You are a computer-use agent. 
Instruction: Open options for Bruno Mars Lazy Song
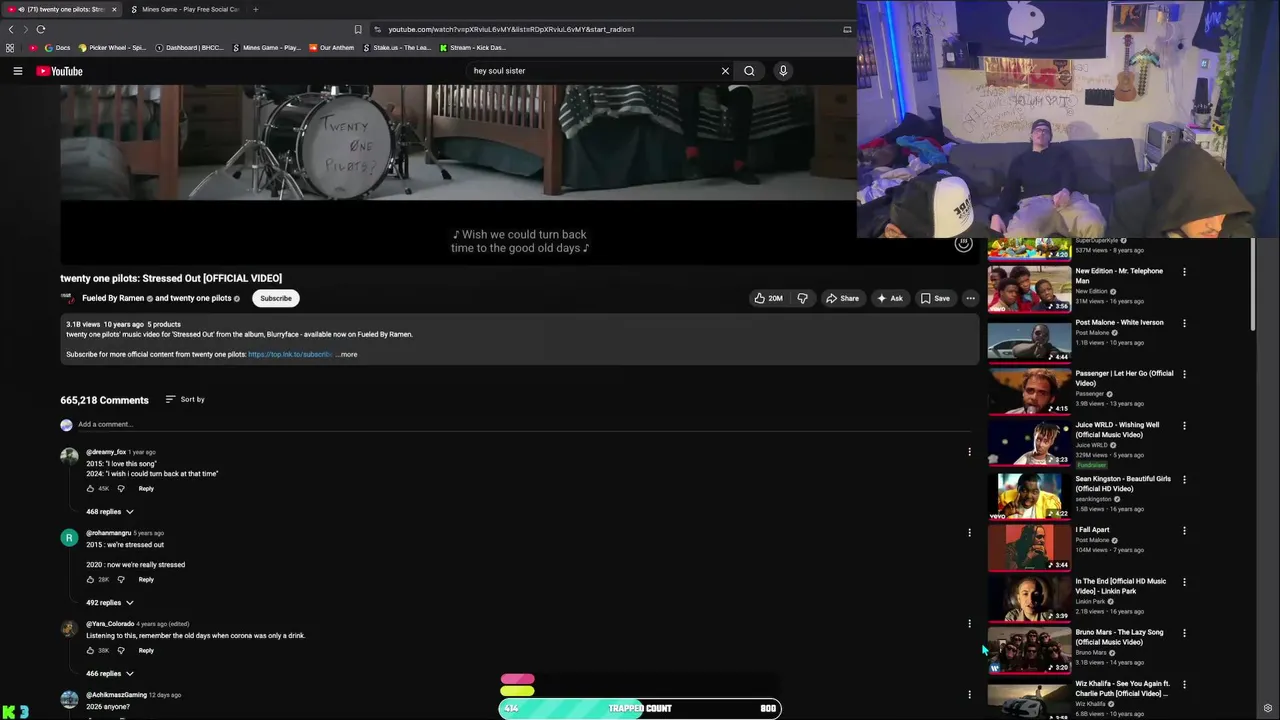(1184, 633)
